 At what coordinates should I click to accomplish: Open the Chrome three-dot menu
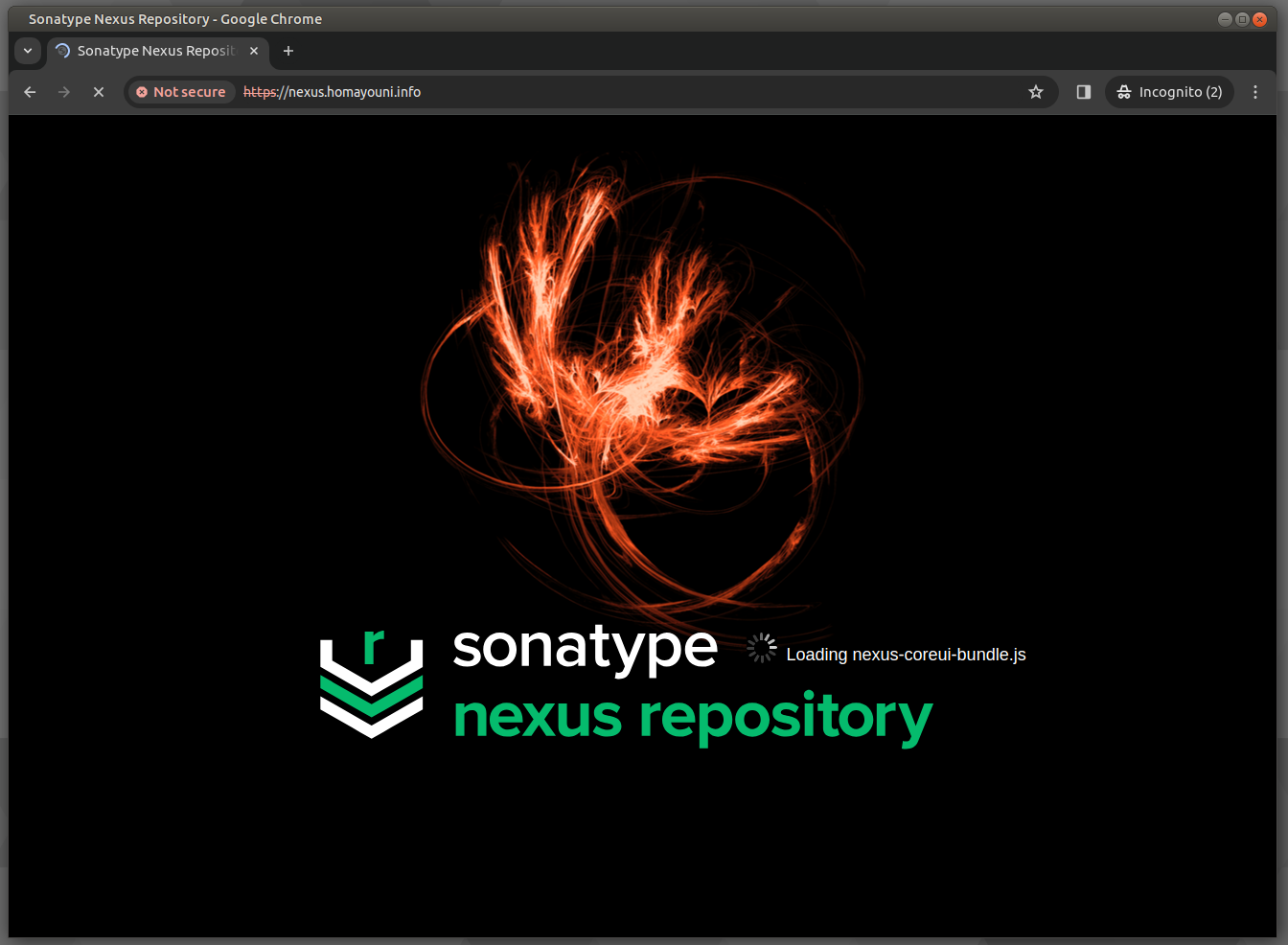click(1255, 92)
